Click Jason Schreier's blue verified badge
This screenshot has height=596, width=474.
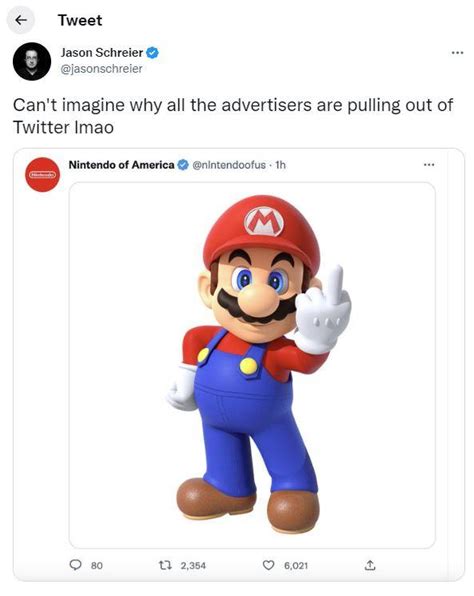tap(152, 52)
